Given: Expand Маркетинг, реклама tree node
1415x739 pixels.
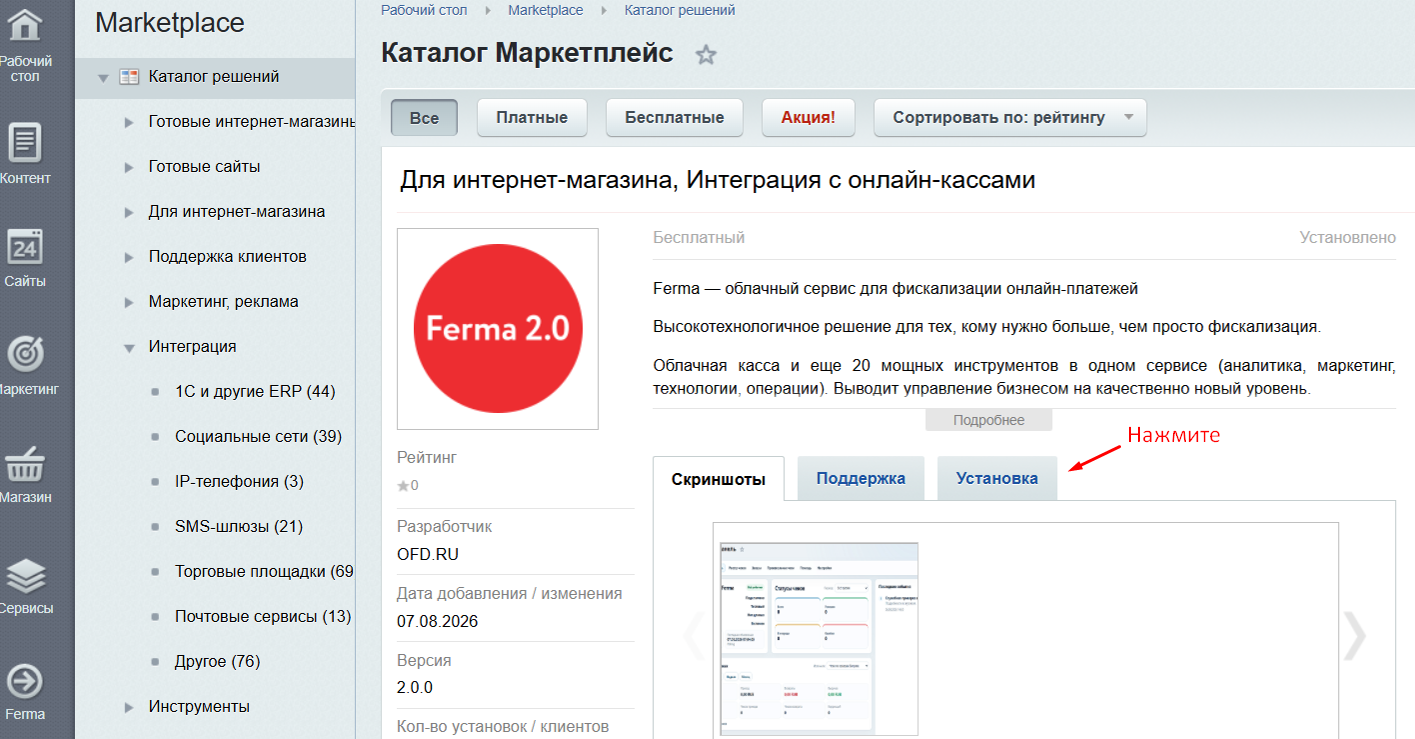Looking at the screenshot, I should [x=129, y=303].
